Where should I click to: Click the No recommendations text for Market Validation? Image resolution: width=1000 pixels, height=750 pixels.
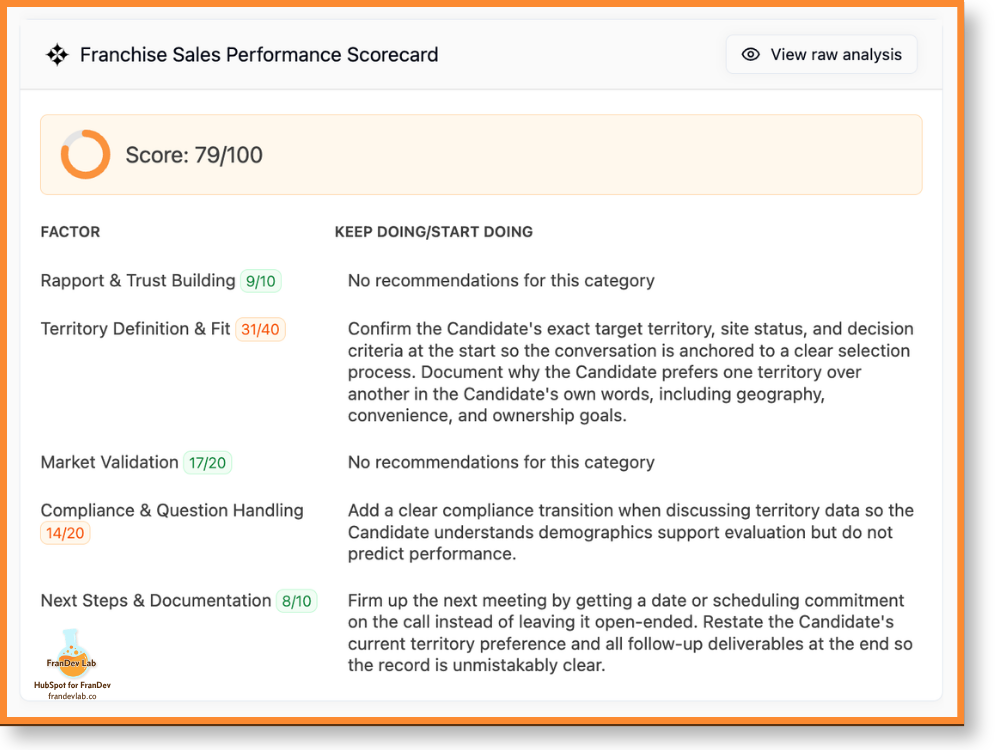501,462
